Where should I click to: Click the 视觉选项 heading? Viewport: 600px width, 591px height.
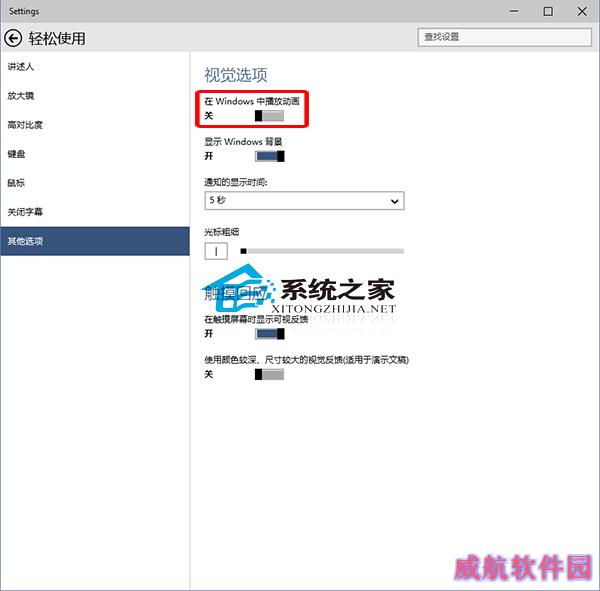[x=236, y=75]
